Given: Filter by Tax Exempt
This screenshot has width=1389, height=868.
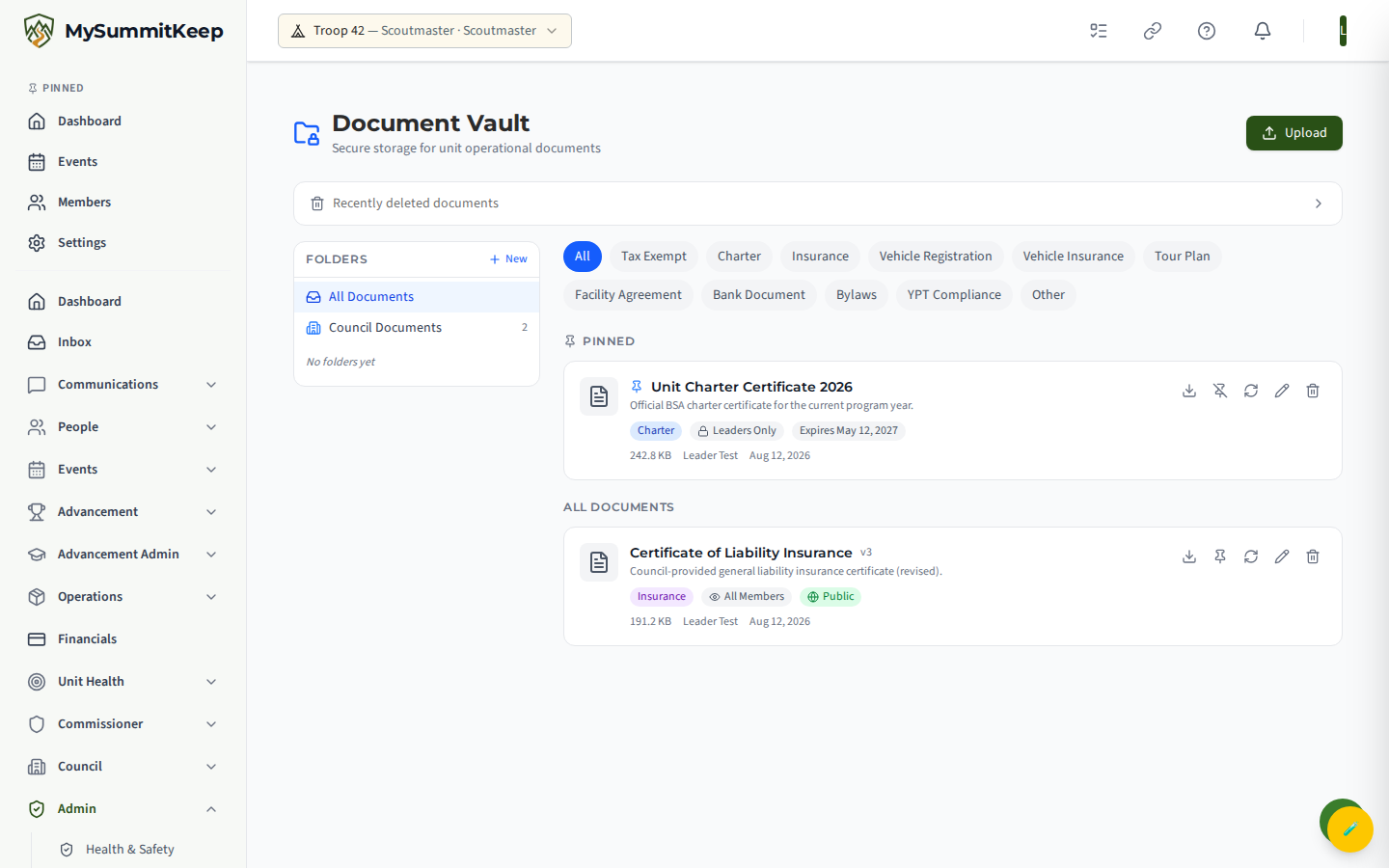Looking at the screenshot, I should 654,257.
